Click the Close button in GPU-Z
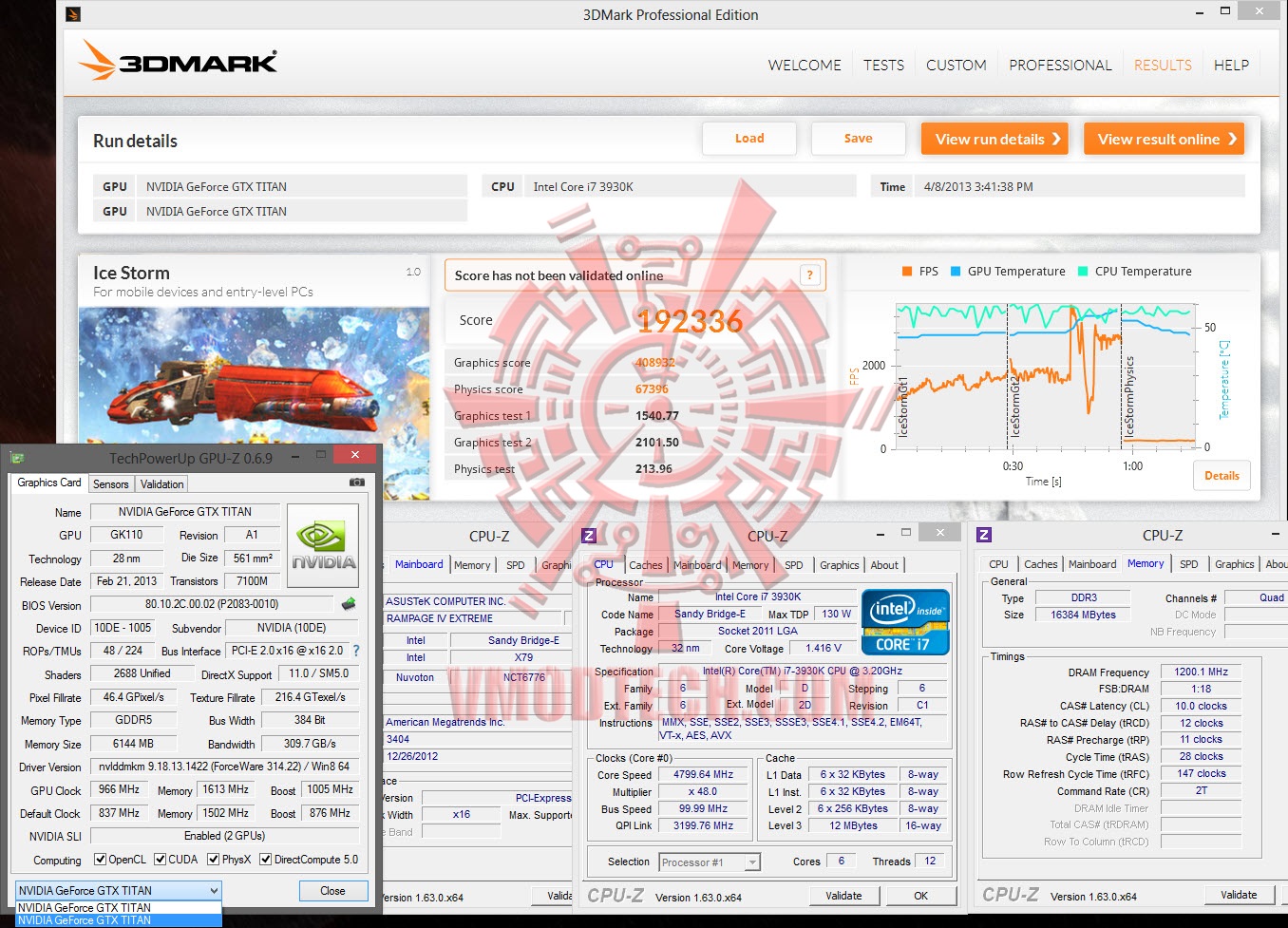This screenshot has width=1288, height=928. tap(332, 891)
